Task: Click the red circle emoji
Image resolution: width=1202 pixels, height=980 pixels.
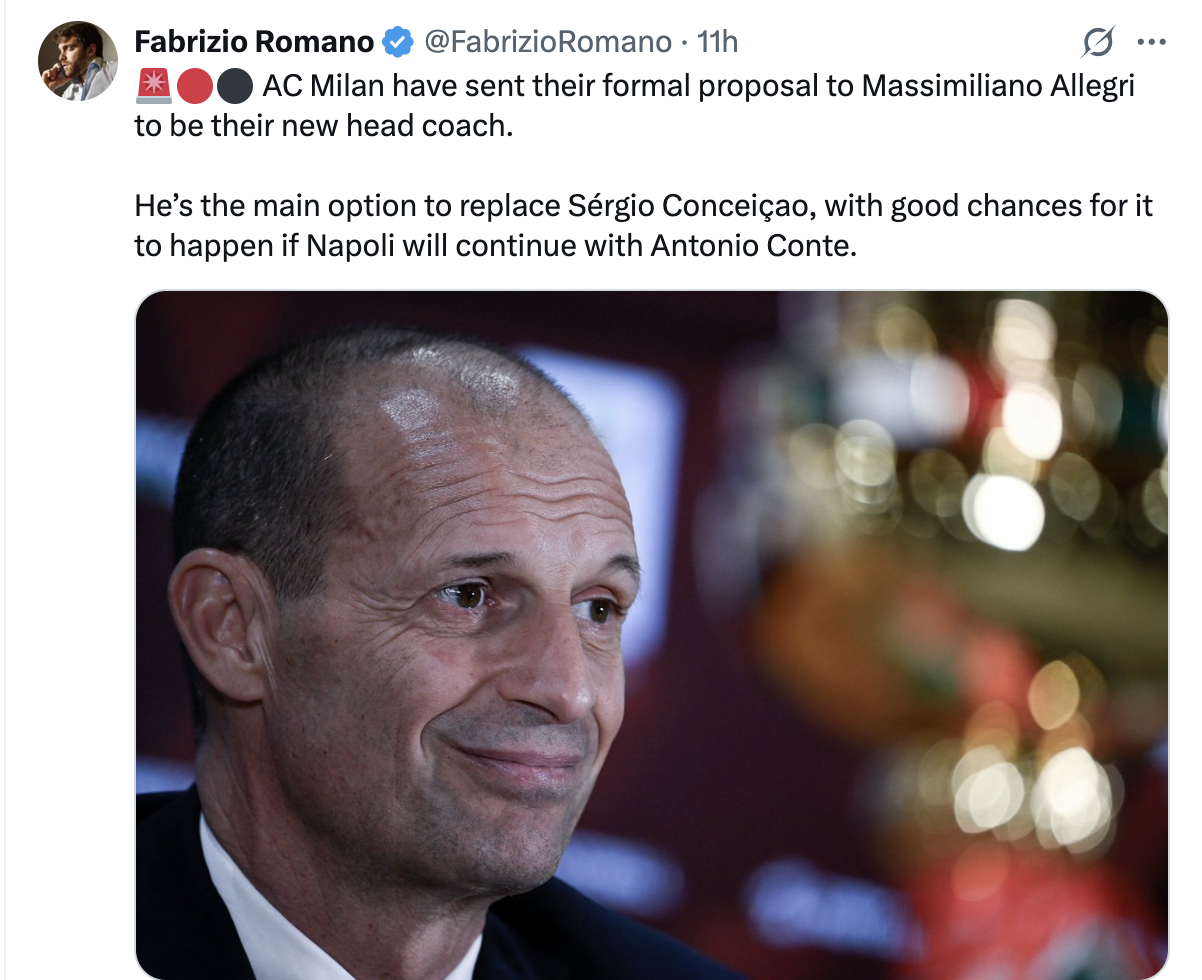Action: 194,87
